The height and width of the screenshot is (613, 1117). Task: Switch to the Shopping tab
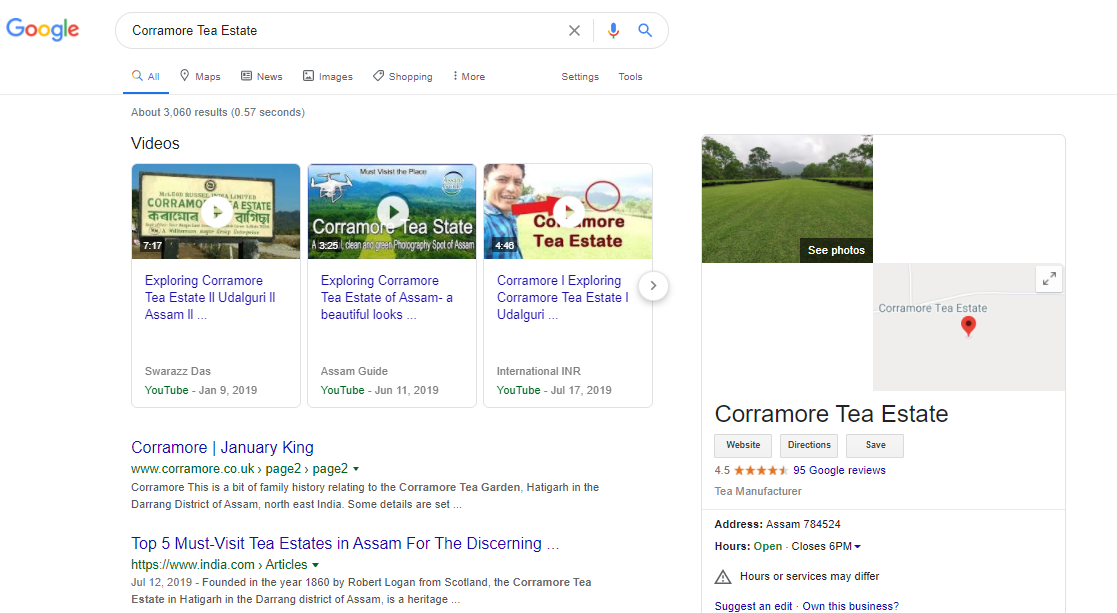click(x=402, y=76)
